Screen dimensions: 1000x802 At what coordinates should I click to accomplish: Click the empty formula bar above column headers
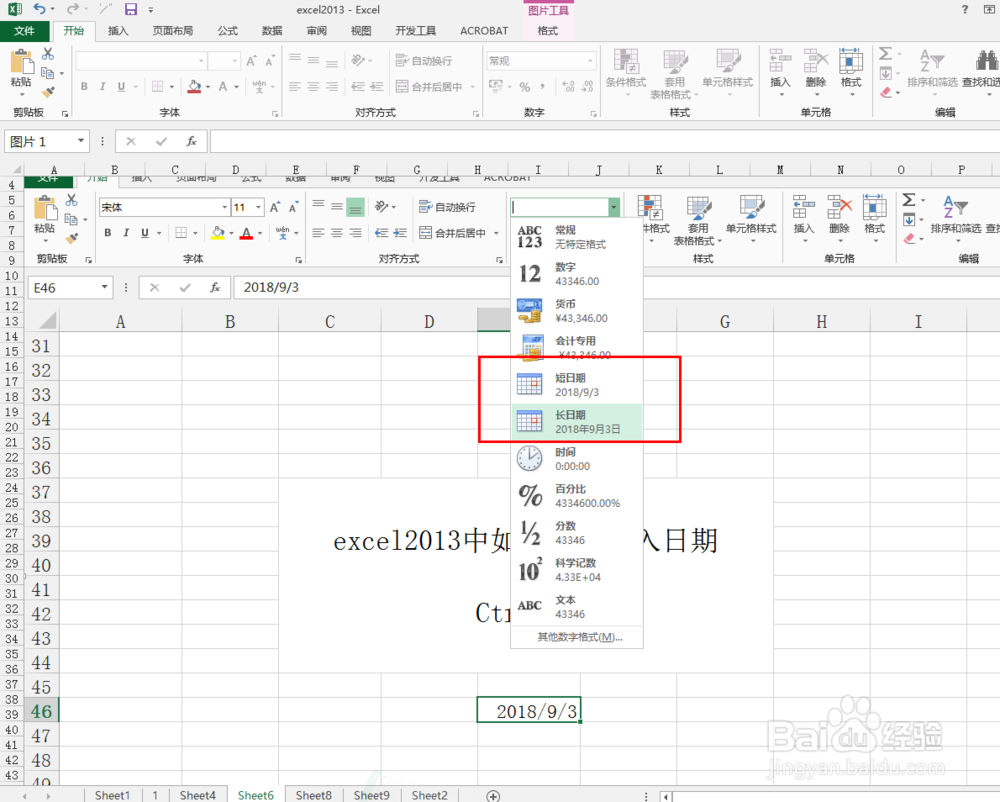coord(604,141)
